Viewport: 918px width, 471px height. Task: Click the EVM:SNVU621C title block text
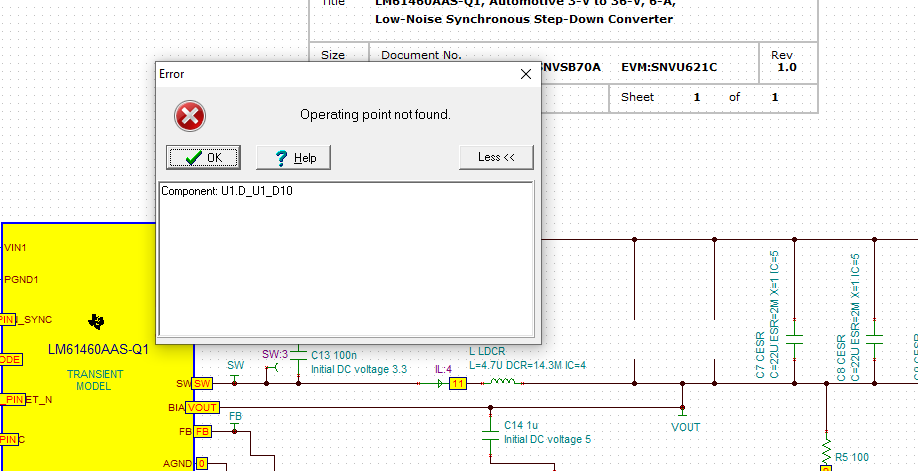(x=669, y=67)
